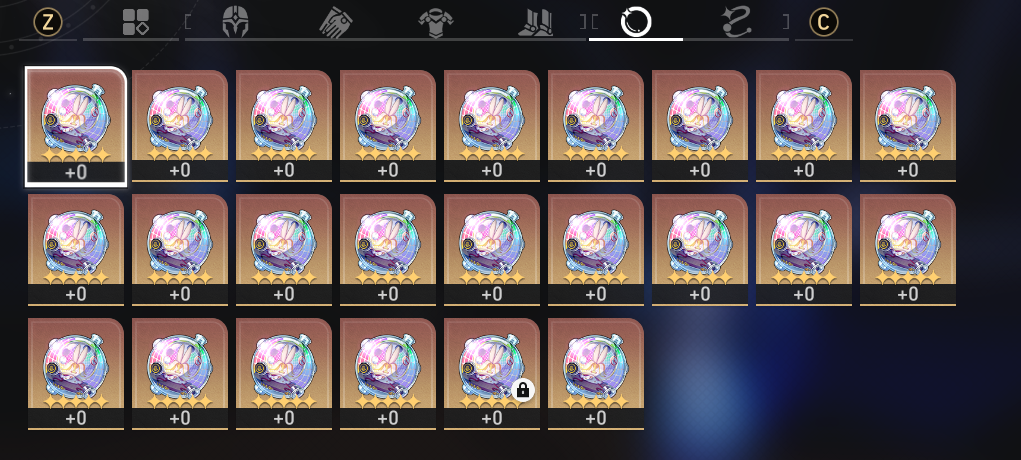Switch to the Planar Sphere tab

[636, 22]
